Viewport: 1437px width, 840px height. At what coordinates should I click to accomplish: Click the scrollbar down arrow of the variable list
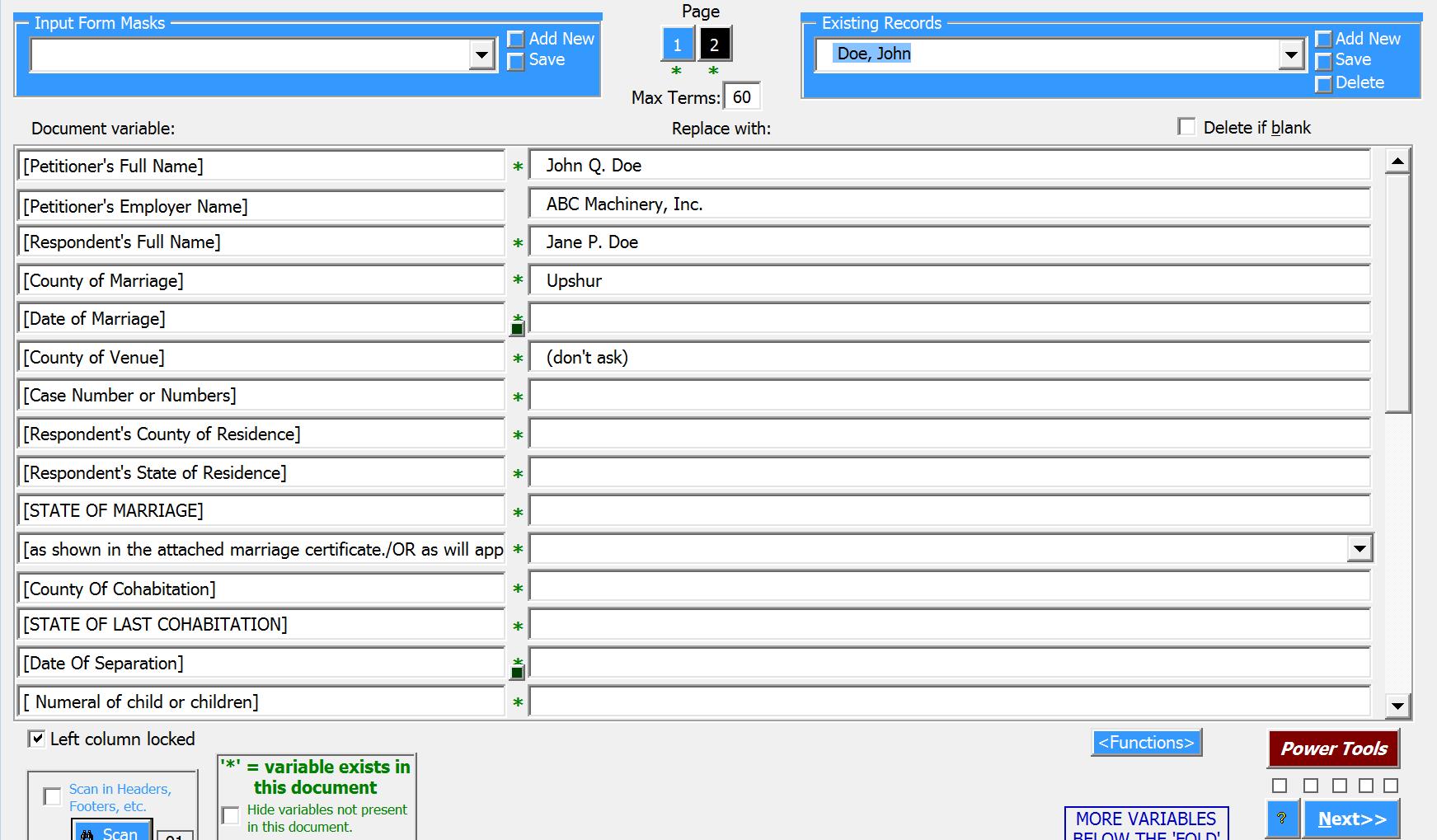click(x=1397, y=706)
